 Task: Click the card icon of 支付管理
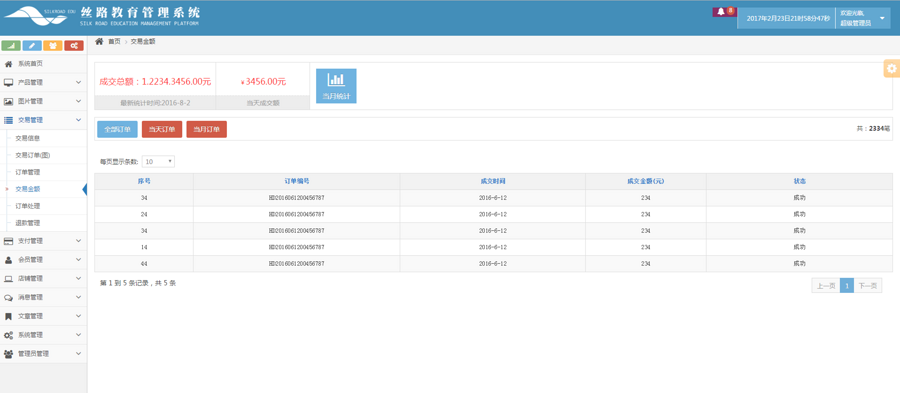(9, 241)
